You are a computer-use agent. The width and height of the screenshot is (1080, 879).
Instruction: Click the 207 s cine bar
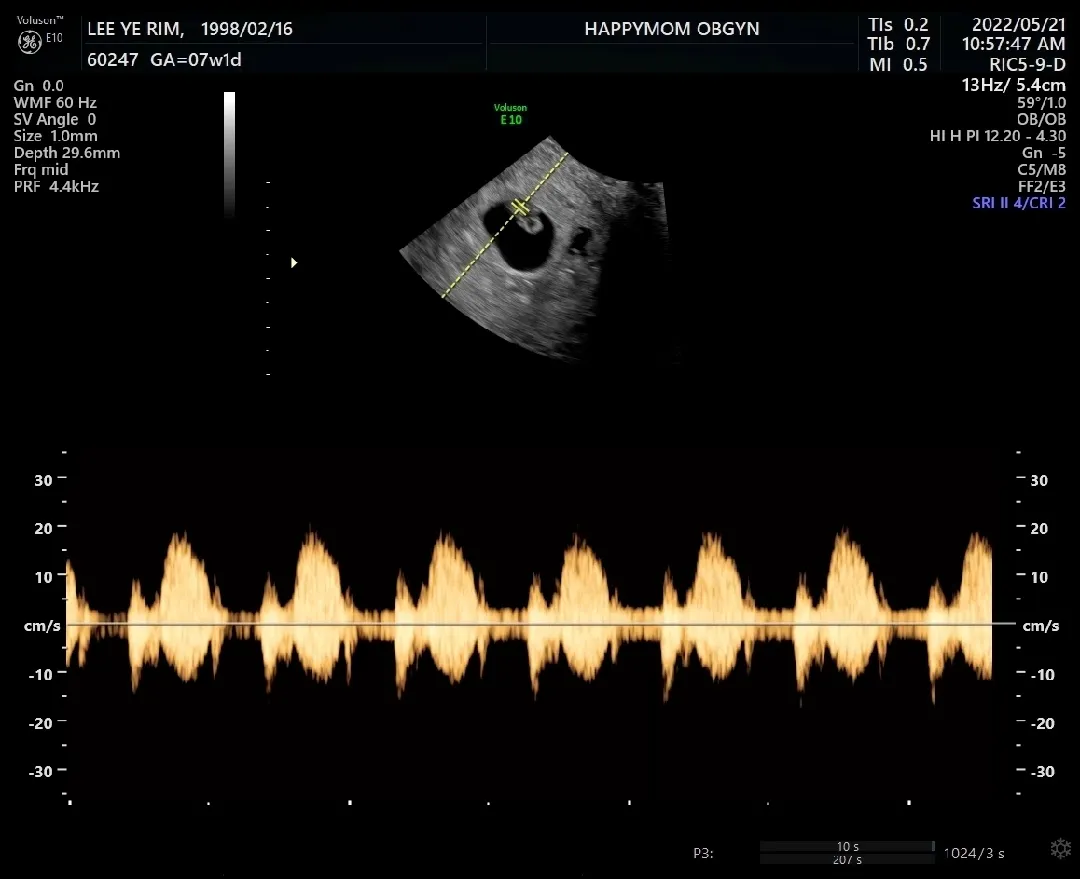click(847, 859)
